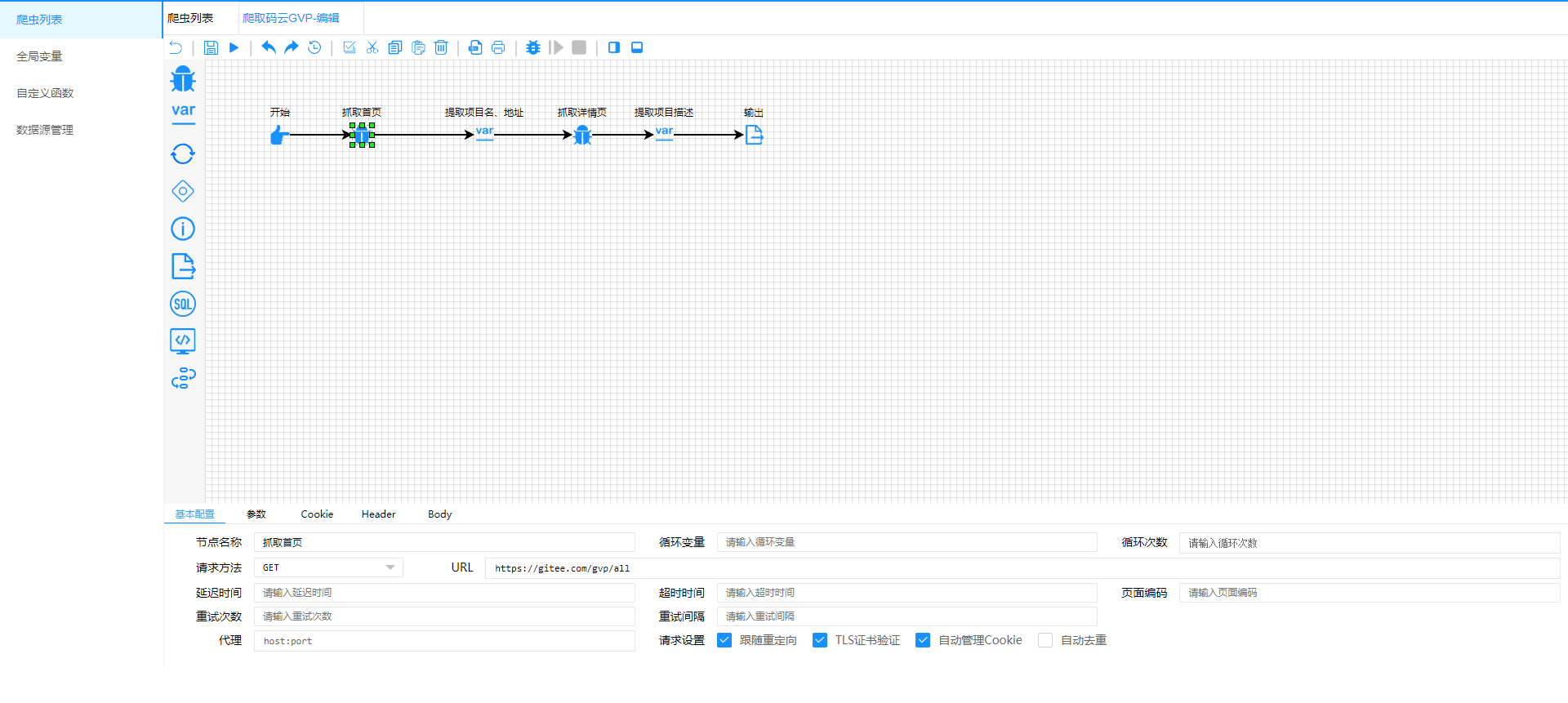Enable 自动去重 checkbox
This screenshot has width=1568, height=703.
(1045, 640)
